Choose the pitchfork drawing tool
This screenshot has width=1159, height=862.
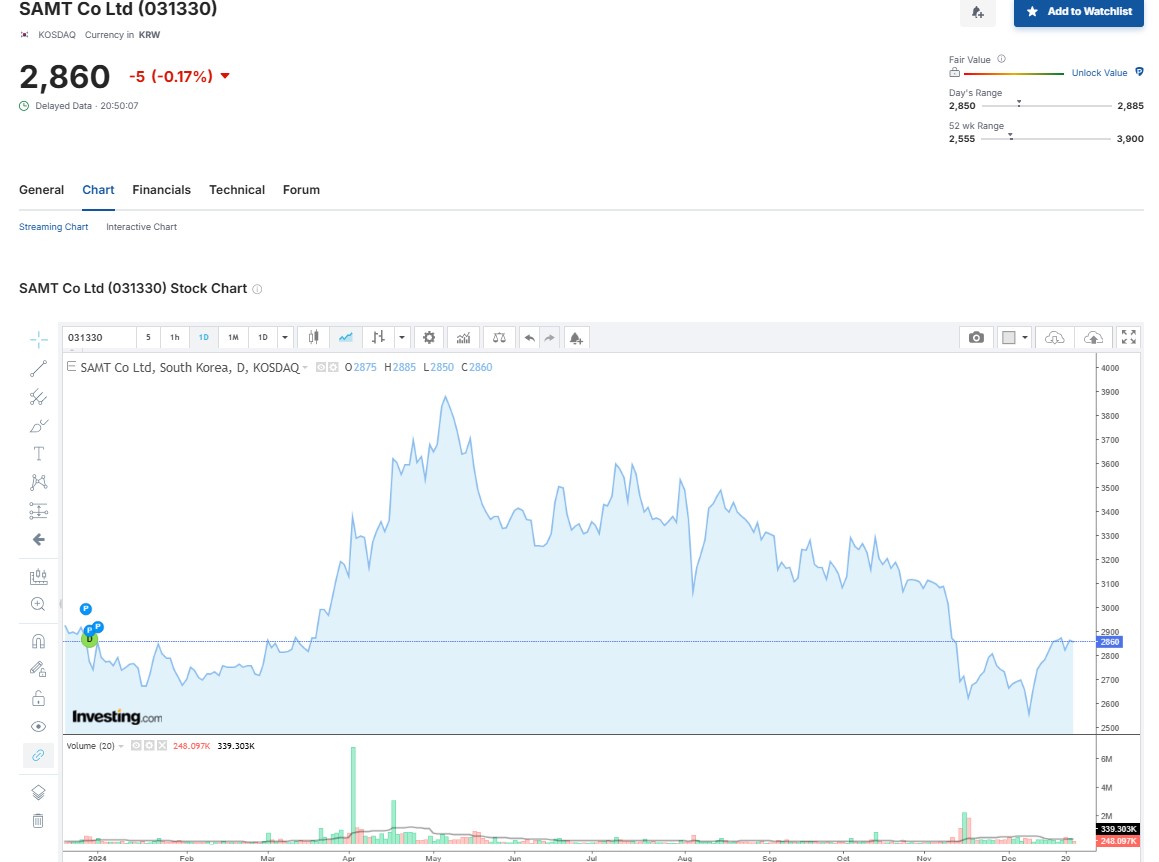(x=38, y=397)
